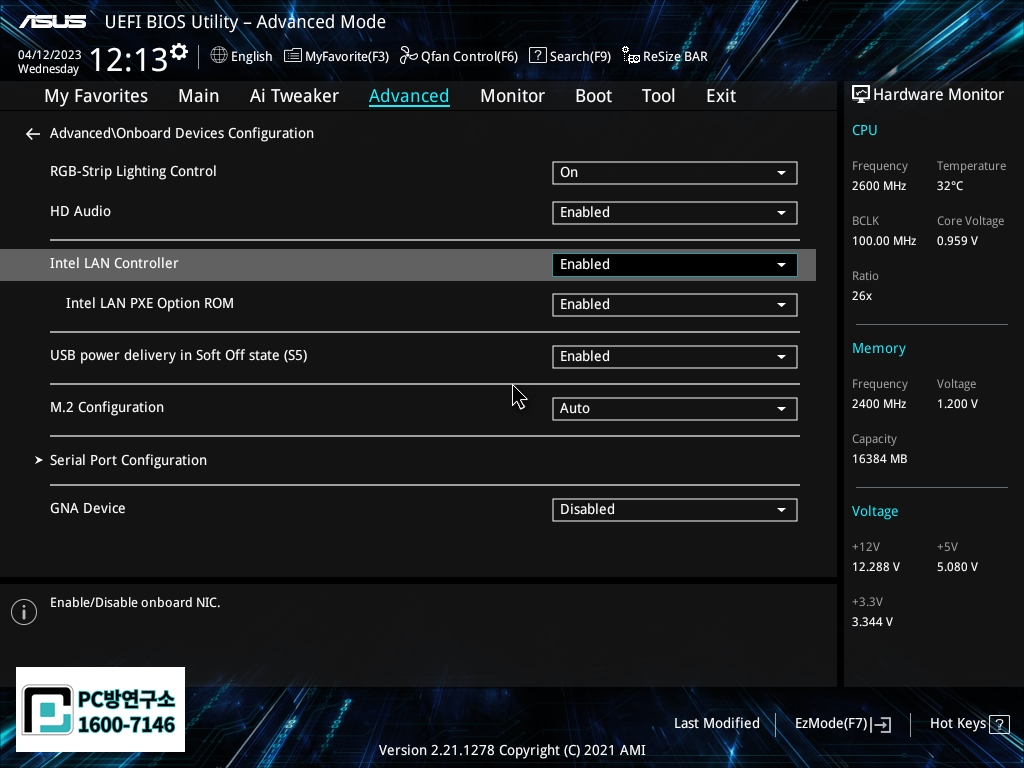Click the EzMode exit arrow icon
The image size is (1024, 768).
pyautogui.click(x=881, y=724)
